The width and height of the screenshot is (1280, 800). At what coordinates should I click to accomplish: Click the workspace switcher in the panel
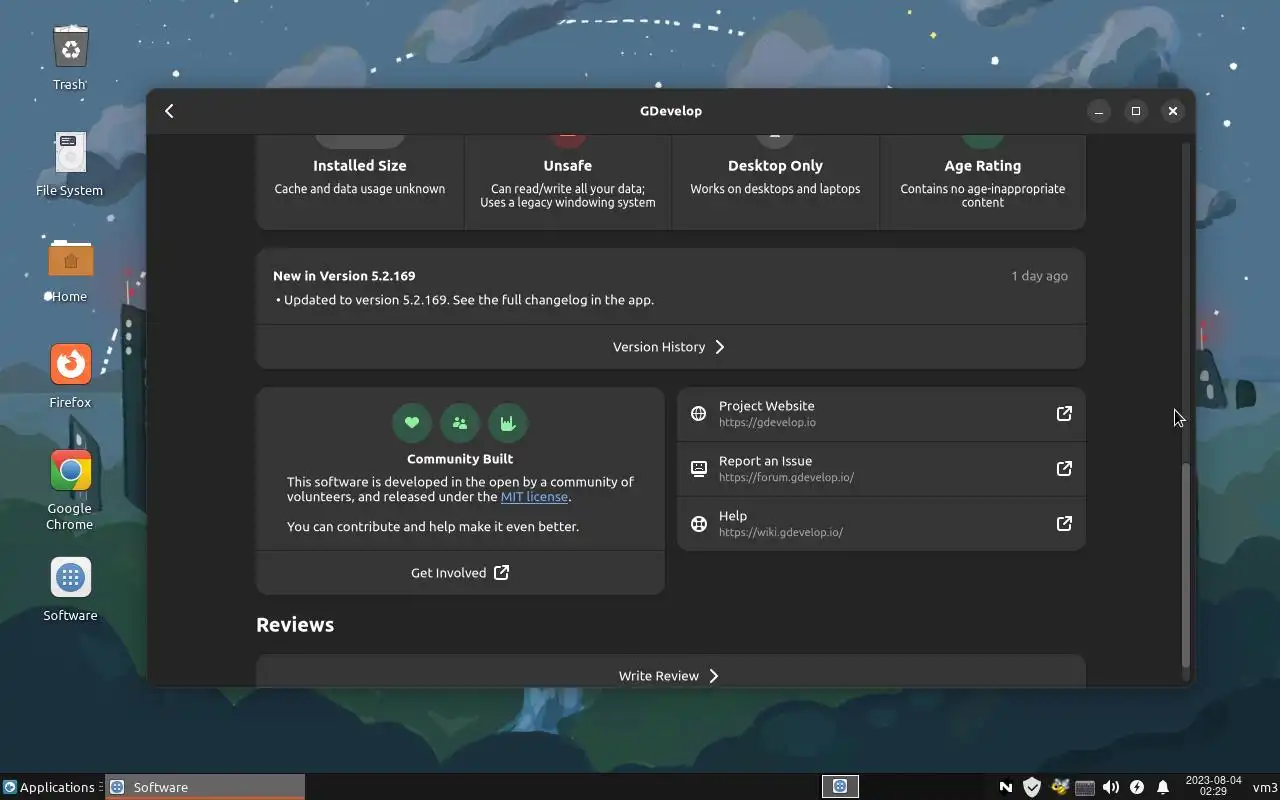[x=840, y=787]
